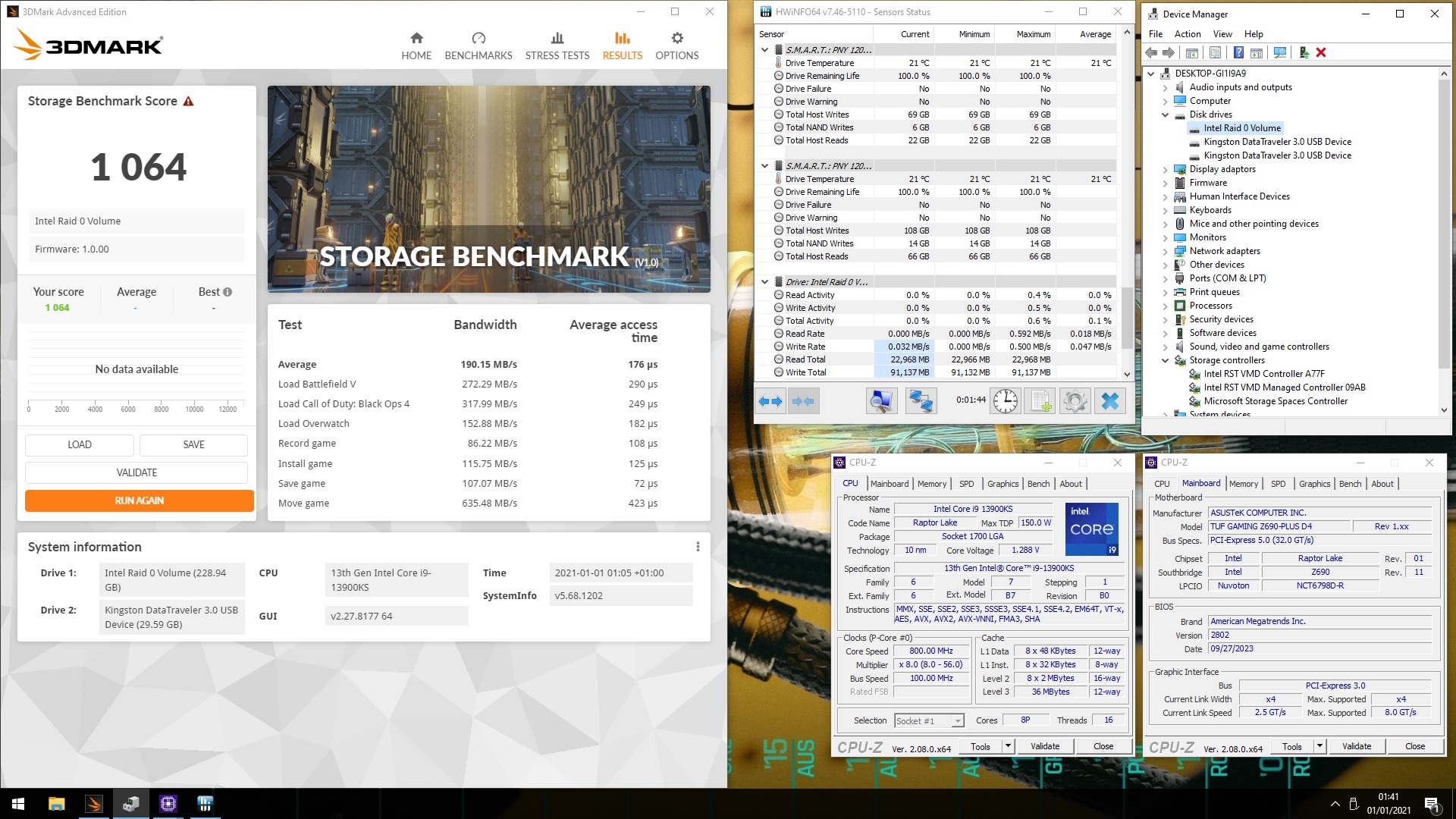Click Device Manager blue help icon
The height and width of the screenshot is (819, 1456).
[x=1238, y=52]
